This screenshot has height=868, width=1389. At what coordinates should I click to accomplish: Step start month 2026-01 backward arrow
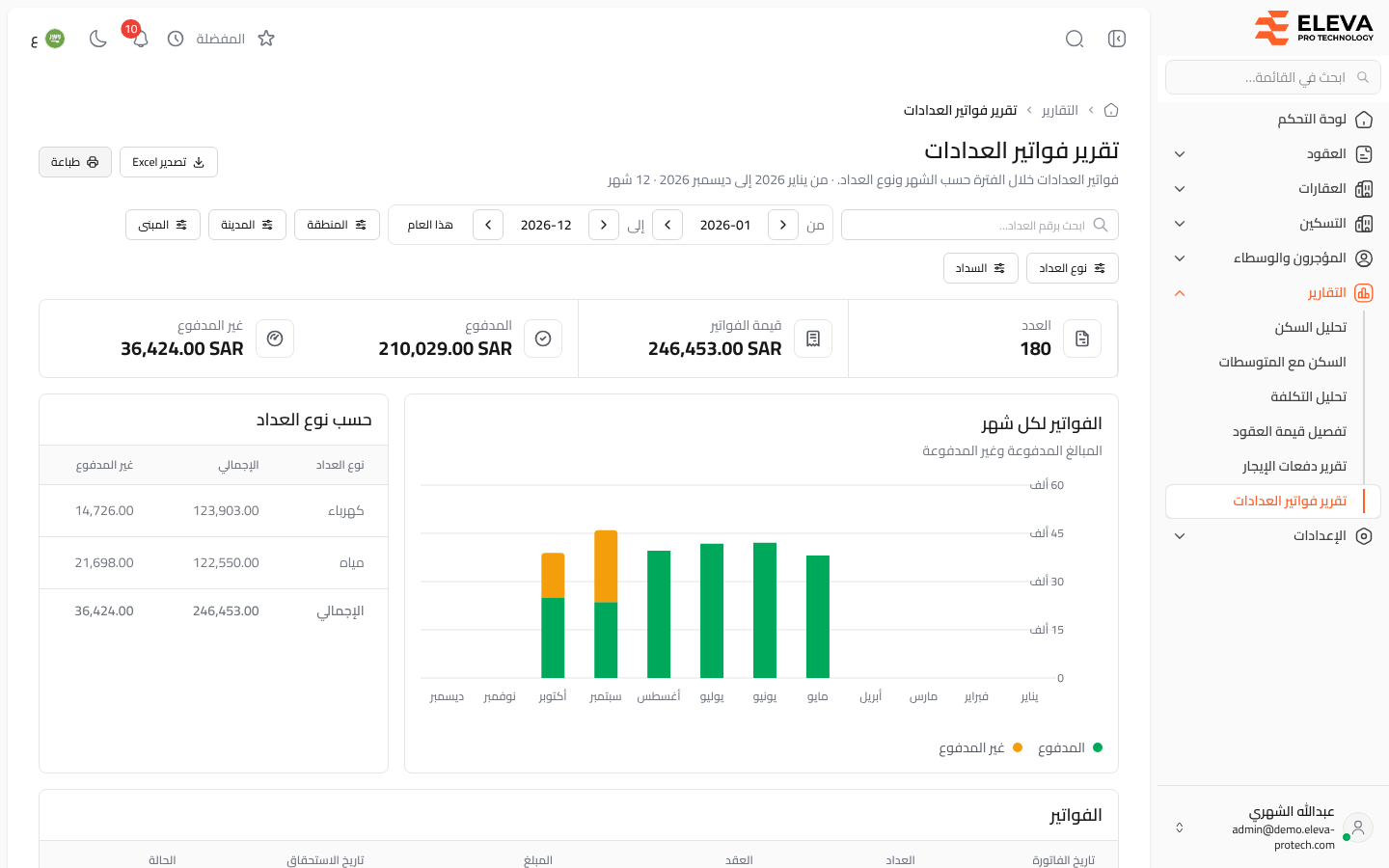click(783, 225)
